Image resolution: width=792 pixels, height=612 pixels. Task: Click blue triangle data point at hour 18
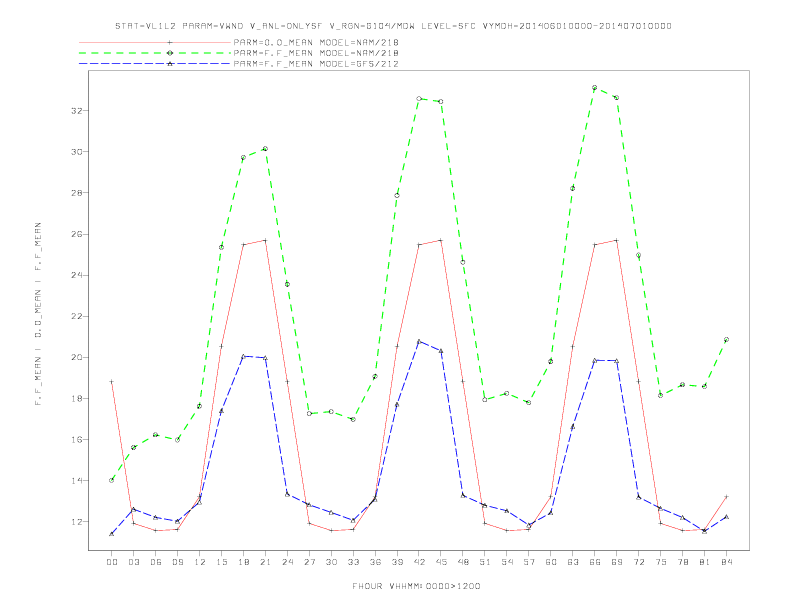pyautogui.click(x=243, y=356)
